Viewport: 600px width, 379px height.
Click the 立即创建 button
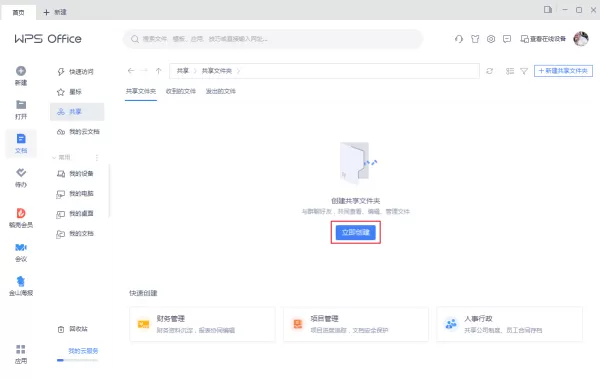(x=355, y=232)
